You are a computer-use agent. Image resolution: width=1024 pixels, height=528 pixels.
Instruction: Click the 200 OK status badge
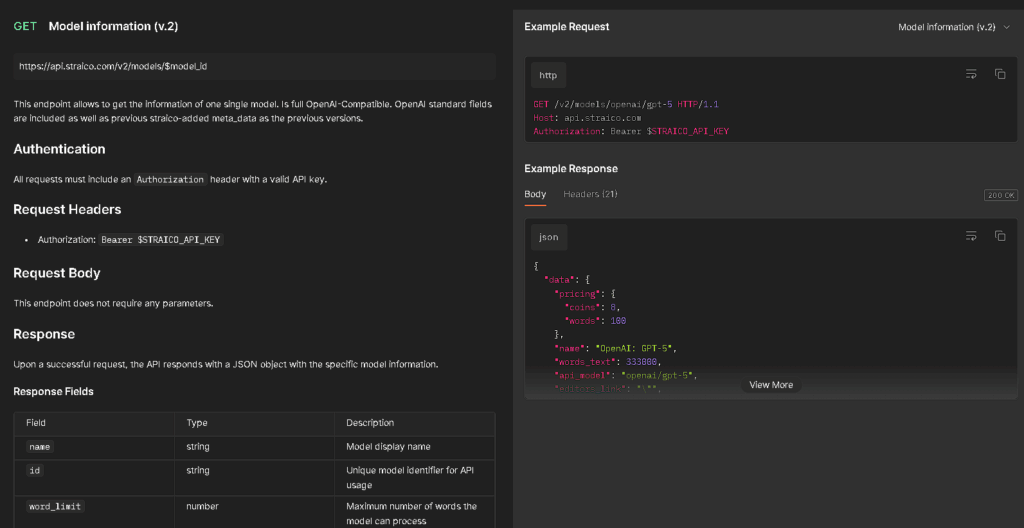[x=999, y=195]
